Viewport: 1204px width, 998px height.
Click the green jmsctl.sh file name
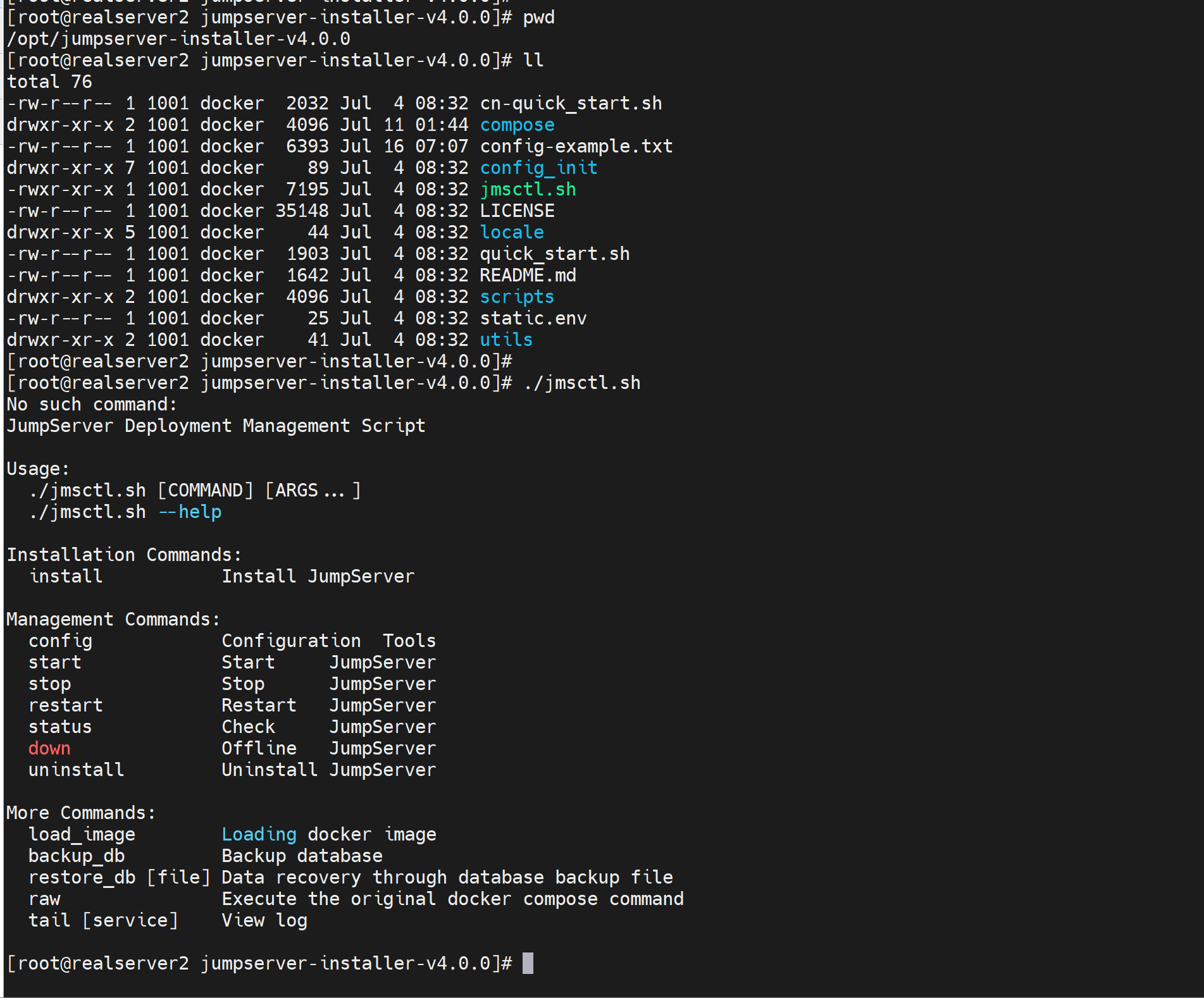(x=528, y=190)
